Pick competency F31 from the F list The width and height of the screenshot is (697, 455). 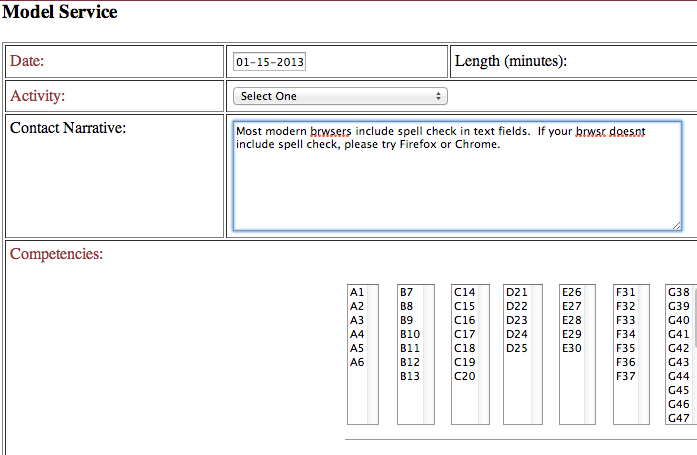tap(625, 292)
